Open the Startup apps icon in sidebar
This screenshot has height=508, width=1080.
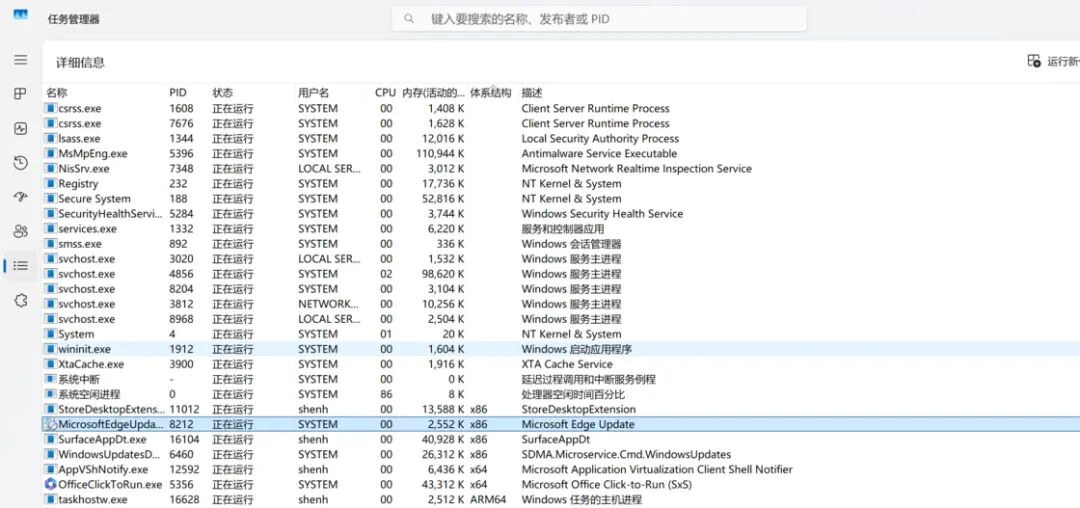[x=21, y=197]
